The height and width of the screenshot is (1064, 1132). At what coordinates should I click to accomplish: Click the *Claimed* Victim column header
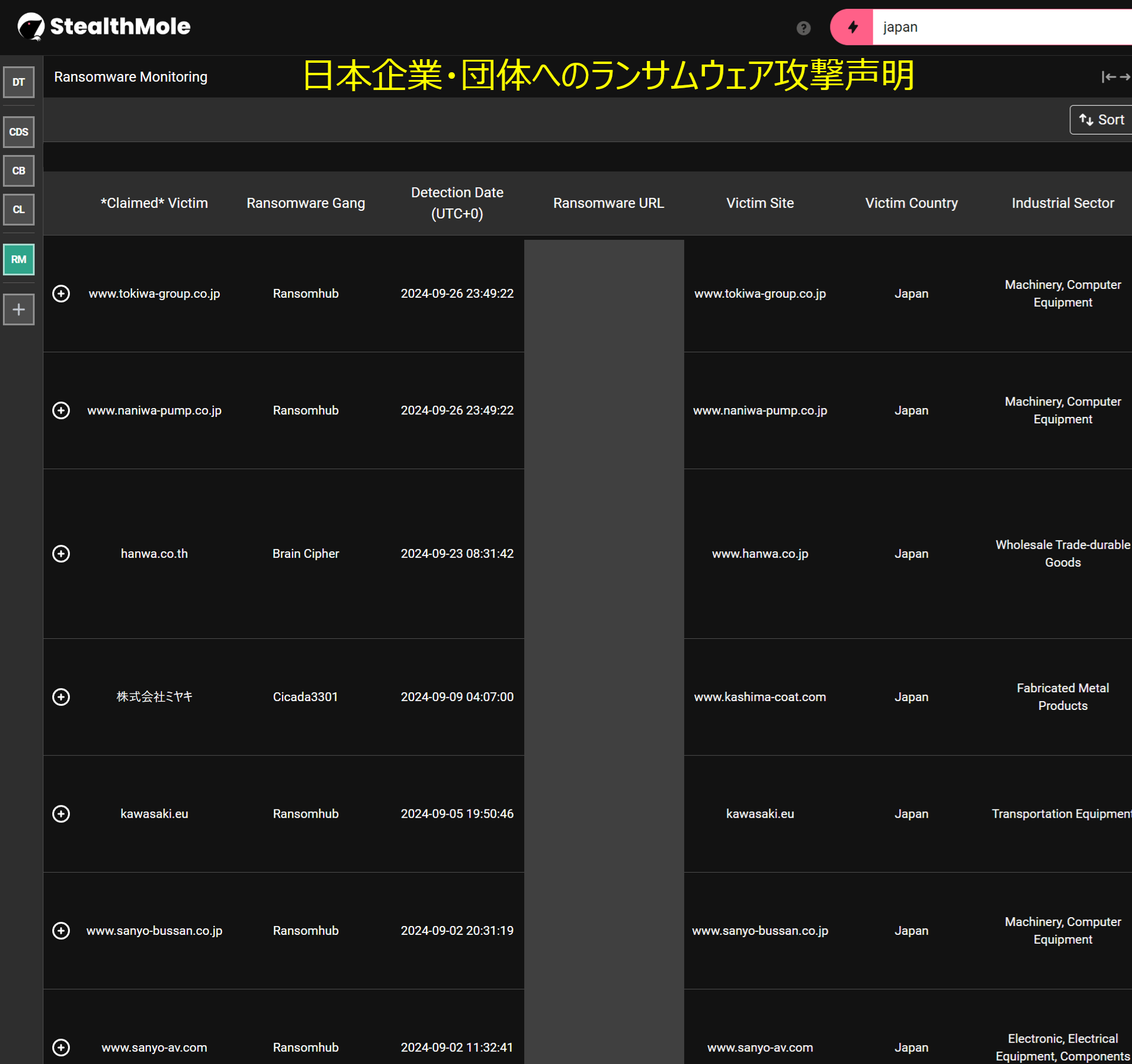click(x=154, y=203)
